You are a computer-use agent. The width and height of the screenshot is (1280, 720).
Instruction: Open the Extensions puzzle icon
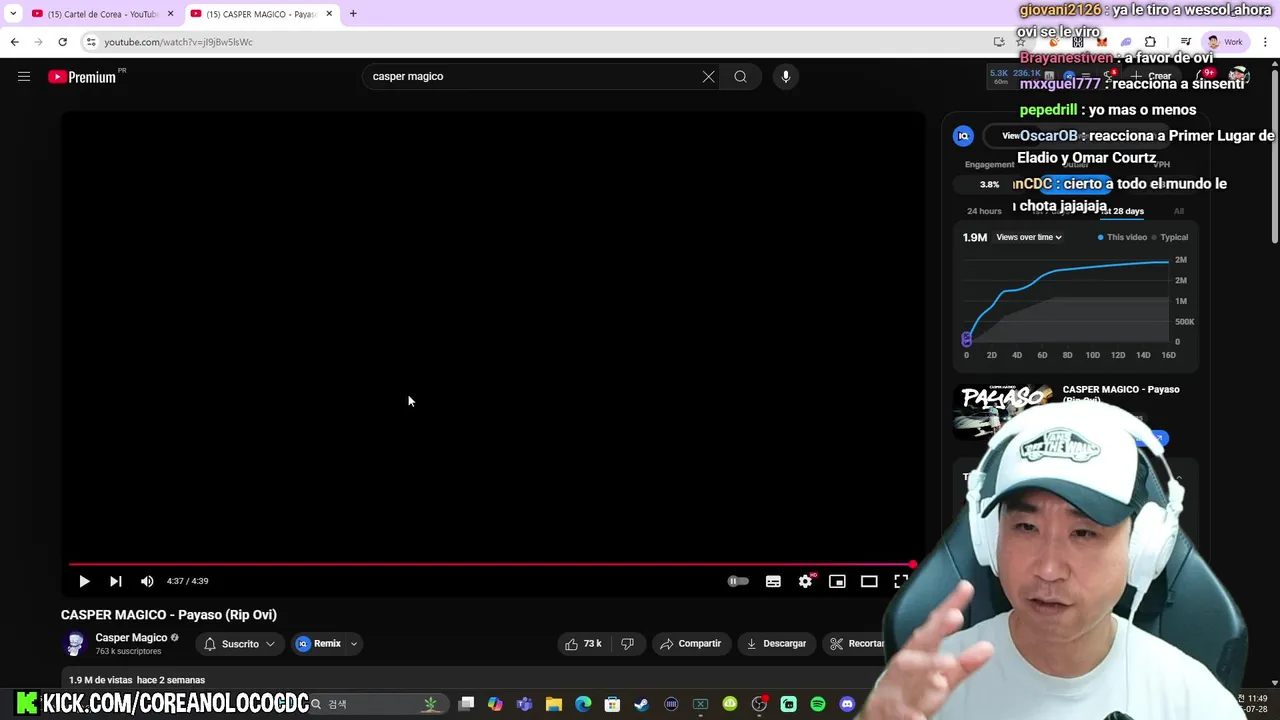click(1150, 42)
